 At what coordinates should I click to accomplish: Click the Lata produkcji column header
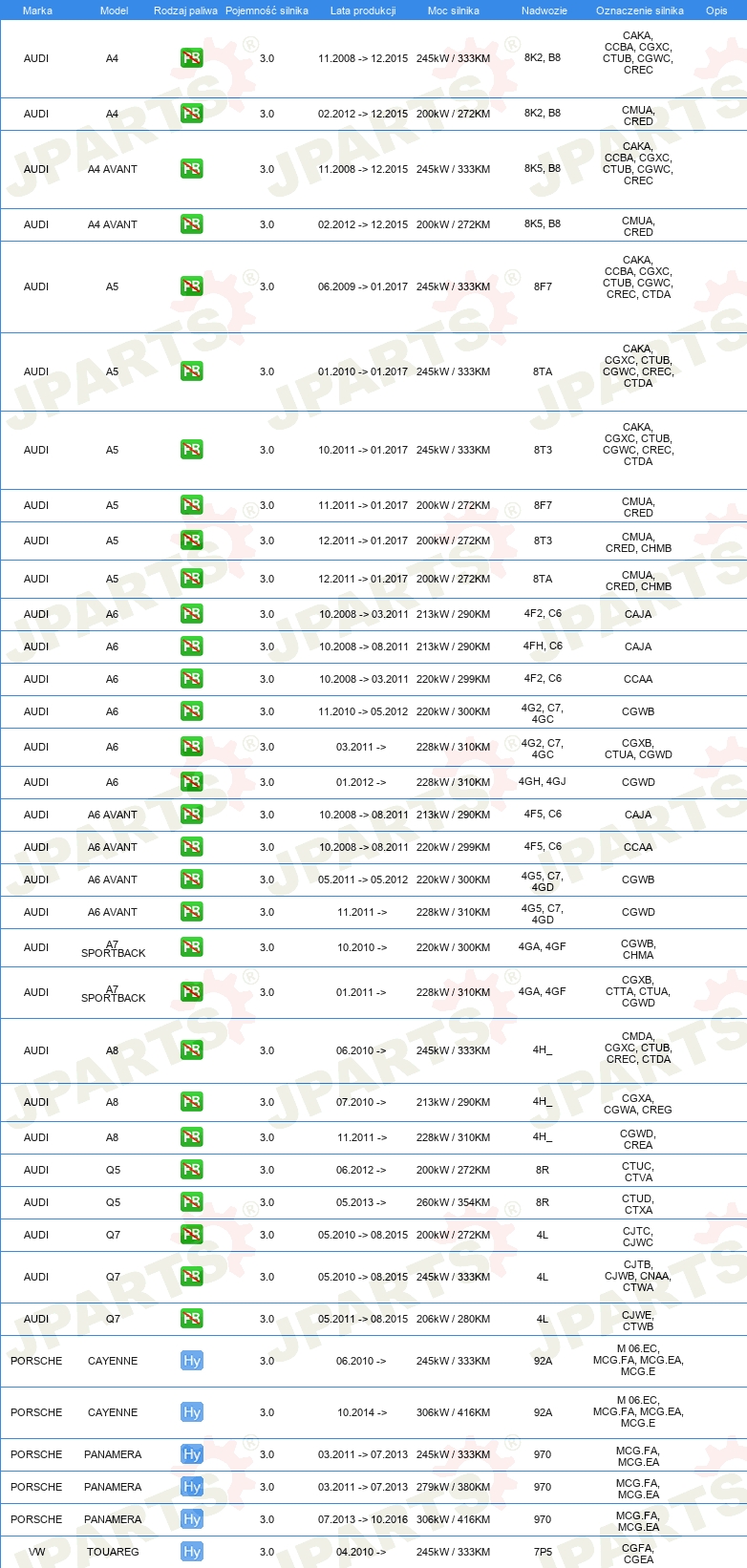363,11
